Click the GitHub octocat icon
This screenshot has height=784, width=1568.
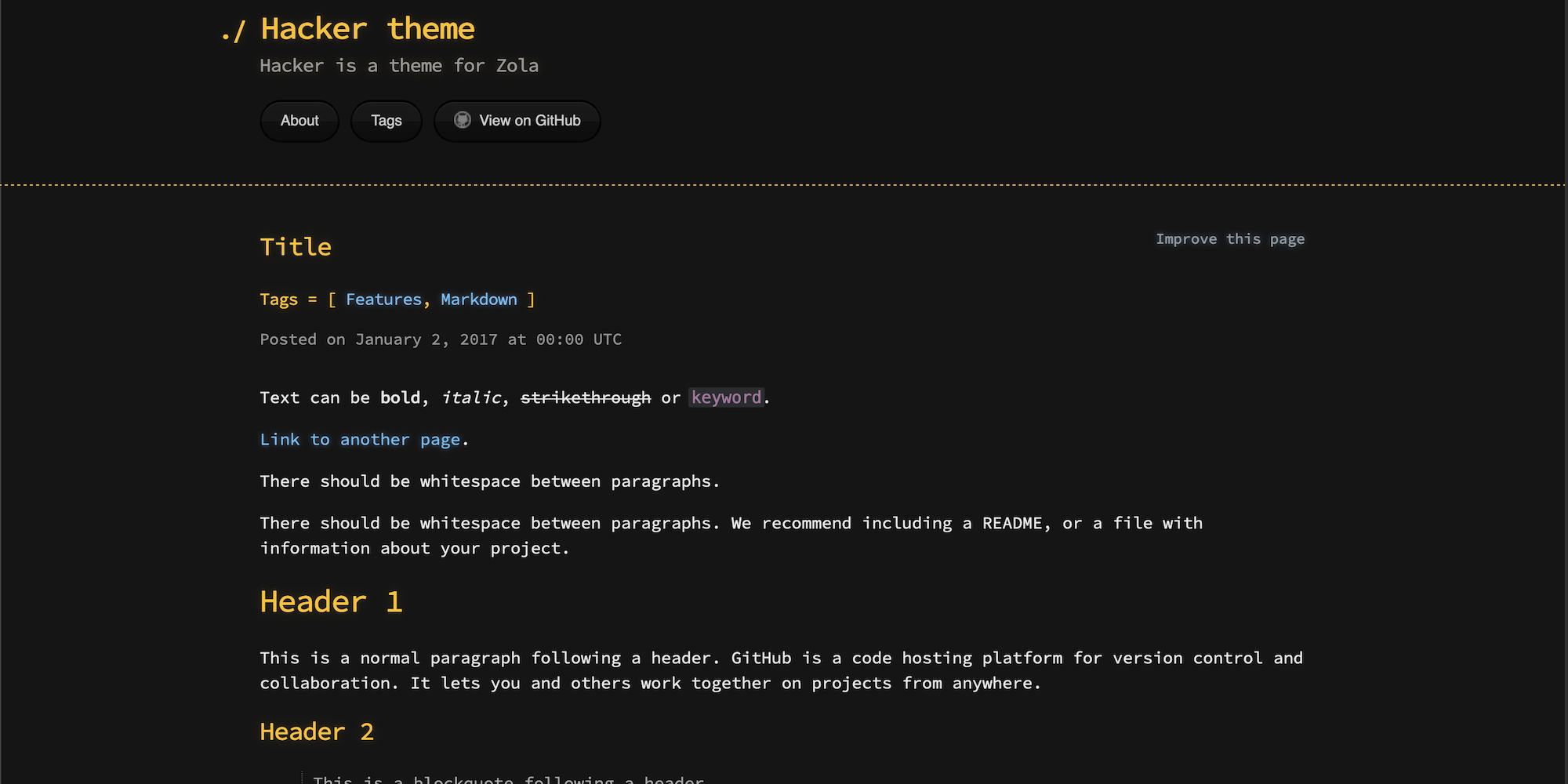[463, 120]
